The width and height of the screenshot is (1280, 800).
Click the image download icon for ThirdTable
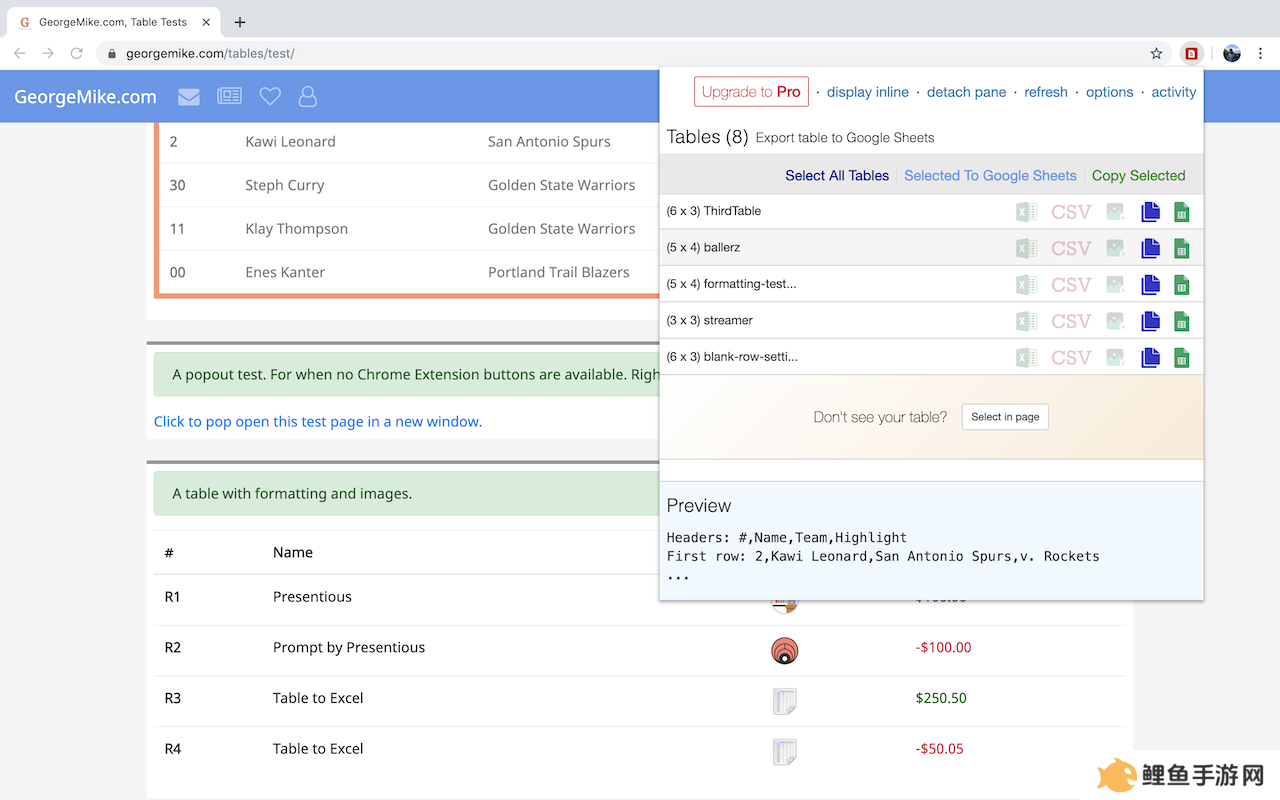click(1116, 212)
